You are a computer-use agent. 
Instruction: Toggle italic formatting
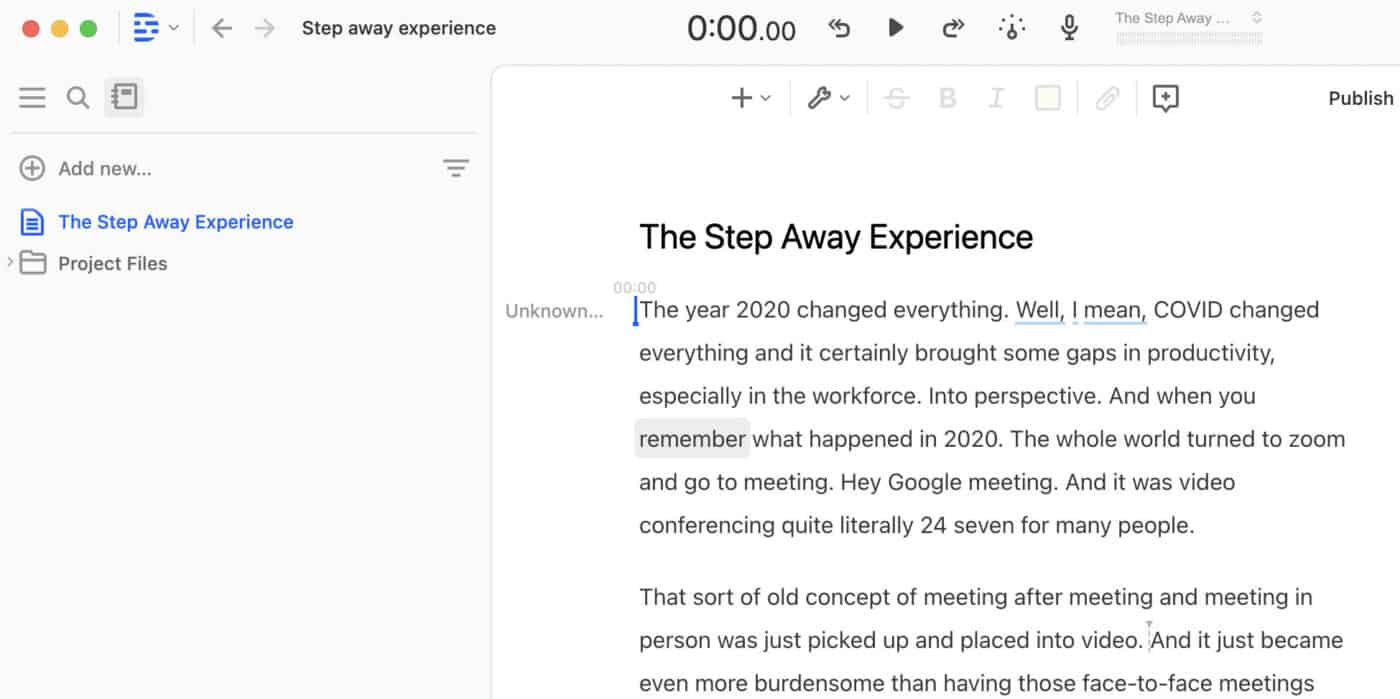pos(996,98)
